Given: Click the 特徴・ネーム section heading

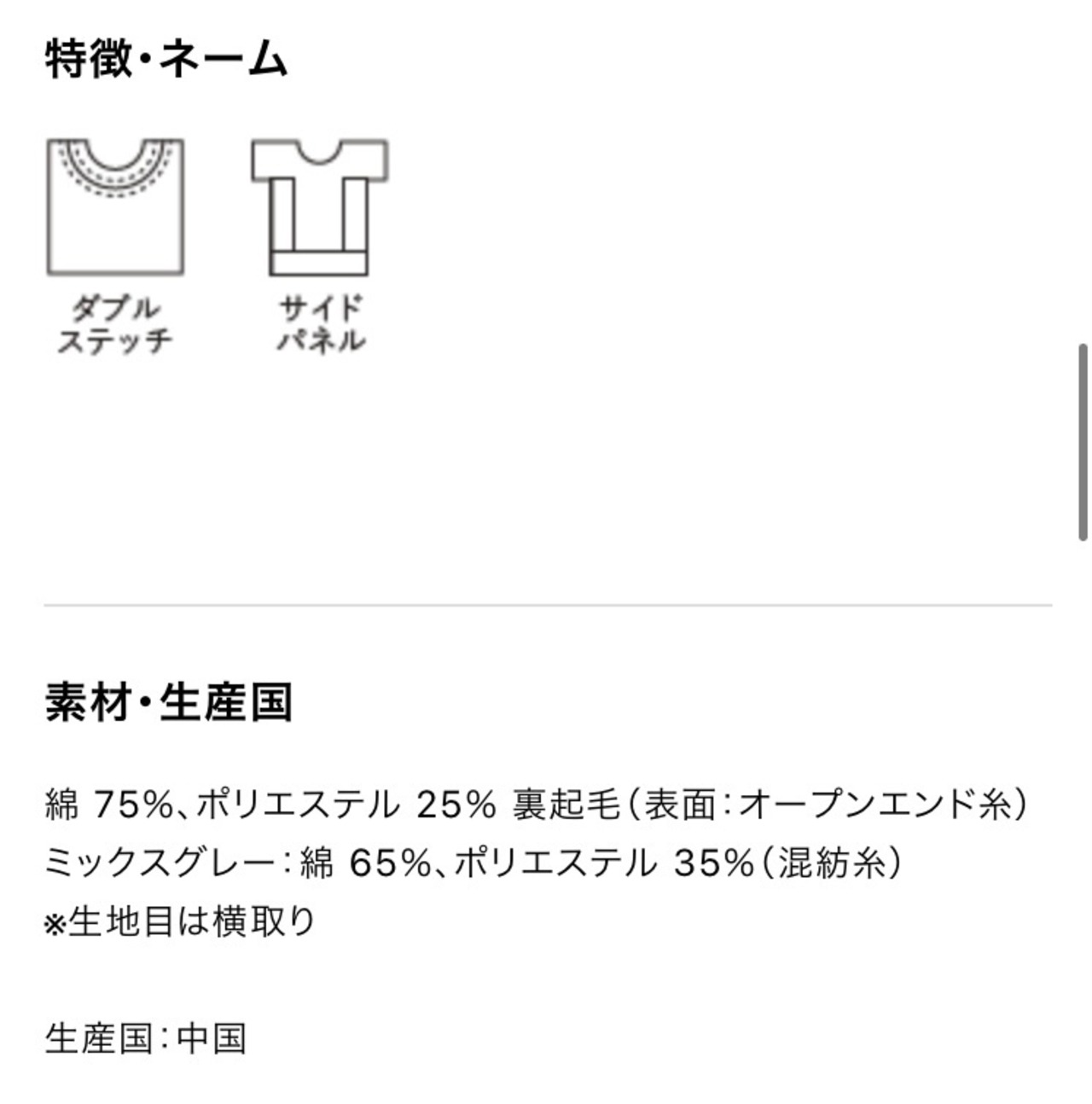Looking at the screenshot, I should point(166,60).
